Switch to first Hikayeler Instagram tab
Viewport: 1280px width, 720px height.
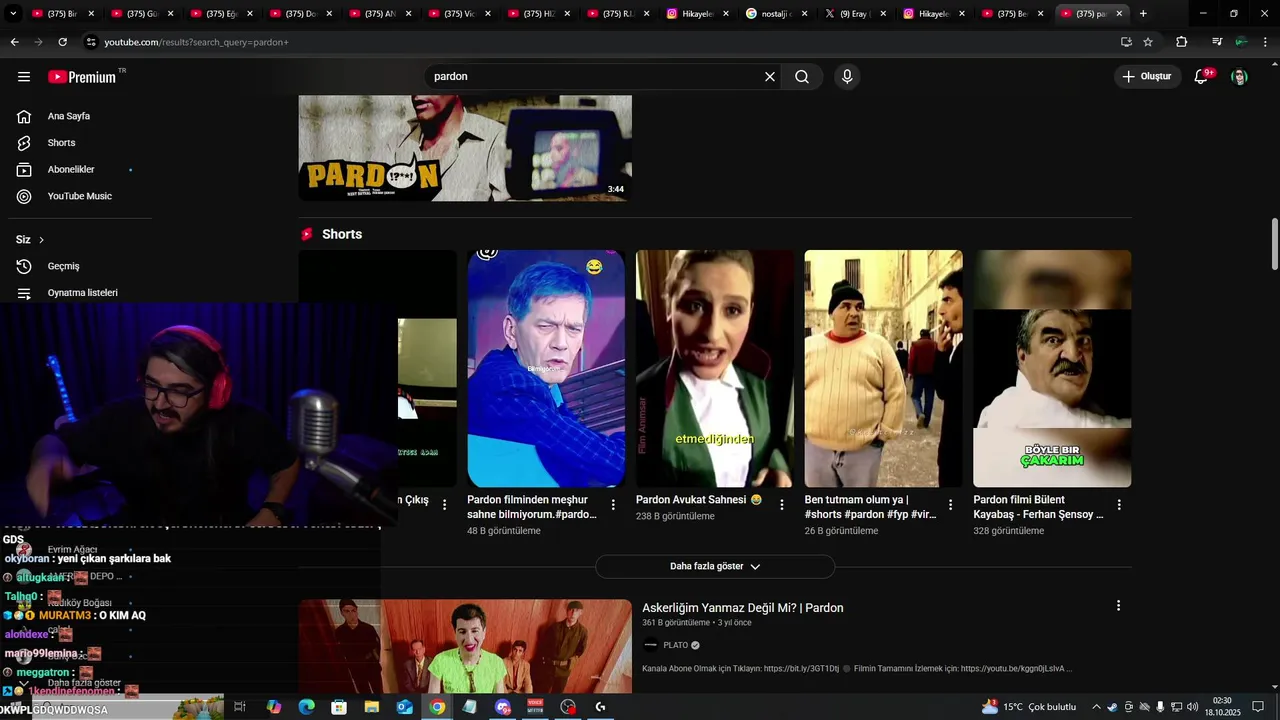(x=697, y=14)
